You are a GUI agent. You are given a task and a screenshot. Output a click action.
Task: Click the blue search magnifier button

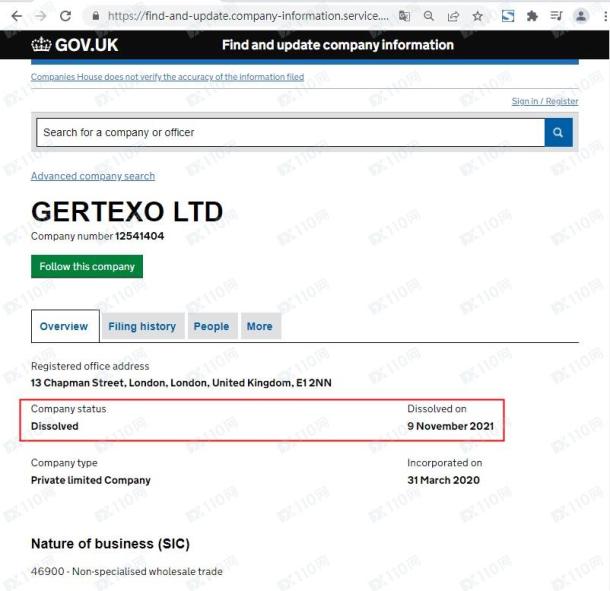[558, 133]
